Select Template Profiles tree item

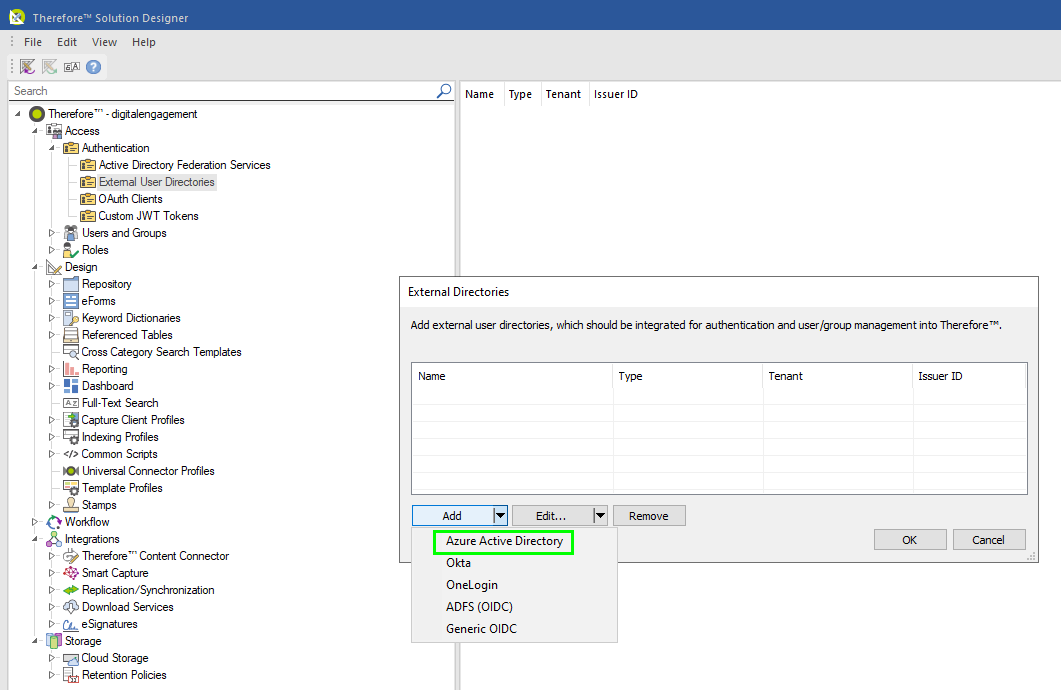[122, 488]
